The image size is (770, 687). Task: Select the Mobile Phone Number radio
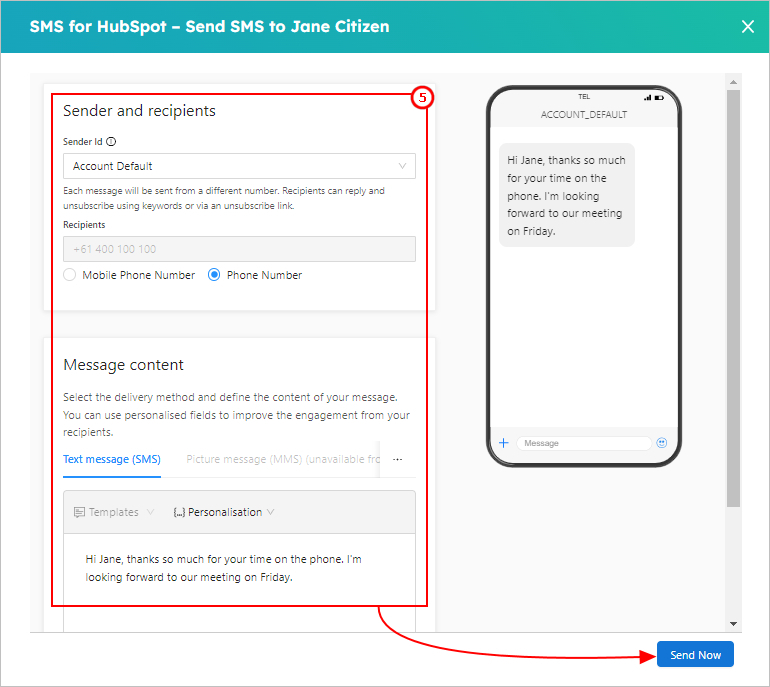click(x=70, y=275)
